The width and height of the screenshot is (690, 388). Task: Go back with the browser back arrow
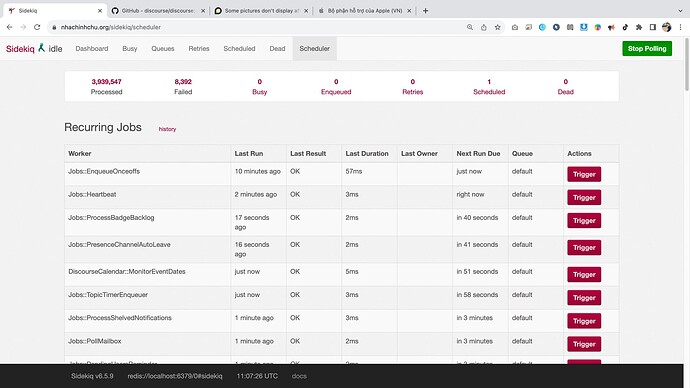click(x=9, y=27)
